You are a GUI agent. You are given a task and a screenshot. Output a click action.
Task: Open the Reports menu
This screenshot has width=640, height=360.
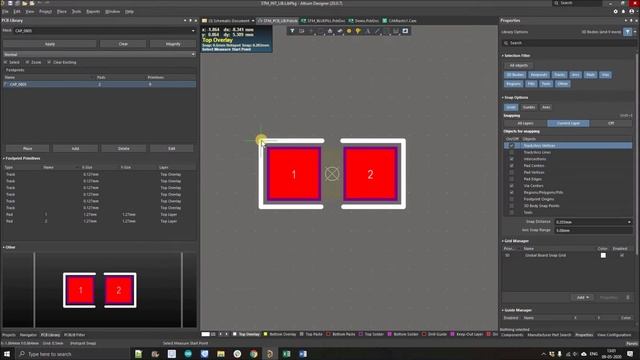coord(93,11)
